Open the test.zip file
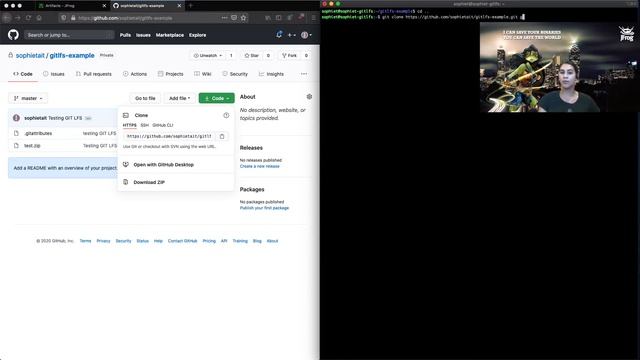This screenshot has height=360, width=640. click(x=32, y=146)
